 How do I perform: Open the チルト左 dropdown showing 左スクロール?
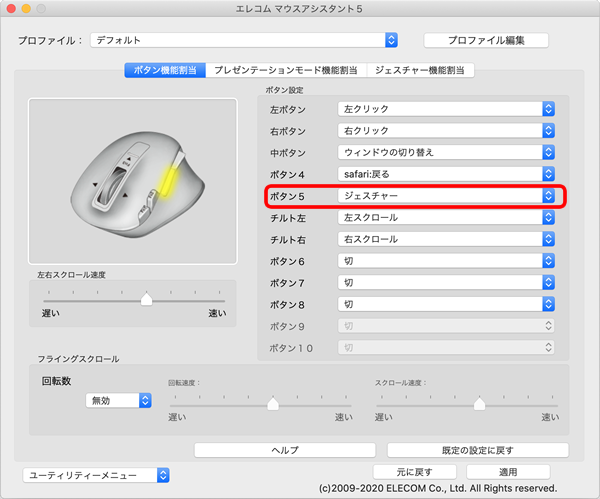(x=446, y=218)
